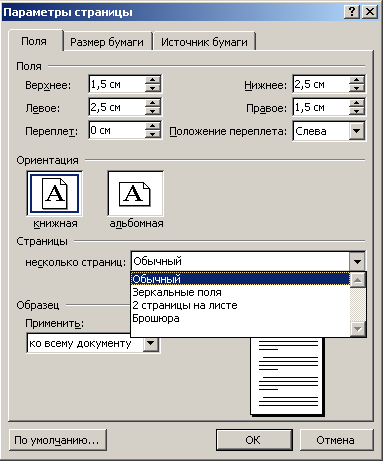Image resolution: width=384 pixels, height=461 pixels.
Task: Click the По умолчанию... button
Action: (x=57, y=440)
